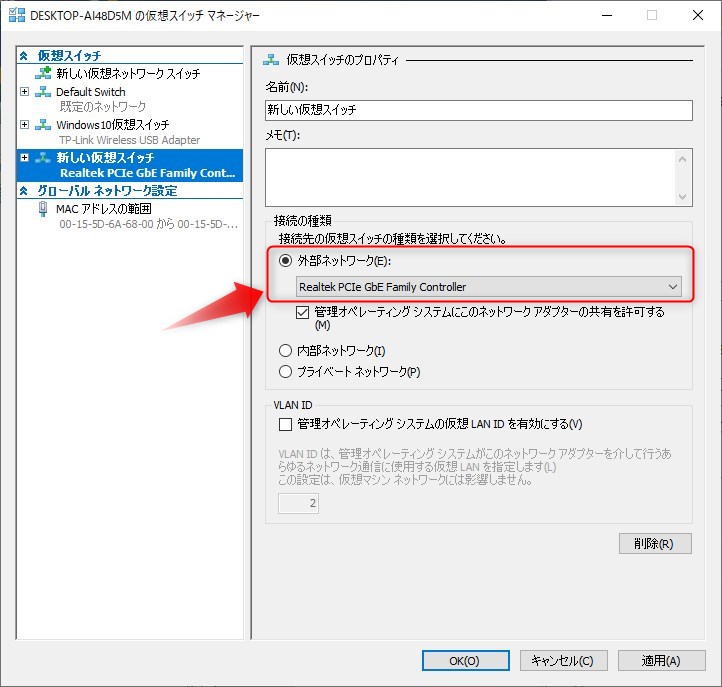Confirm with the OK(O) button
This screenshot has height=687, width=722.
(466, 661)
